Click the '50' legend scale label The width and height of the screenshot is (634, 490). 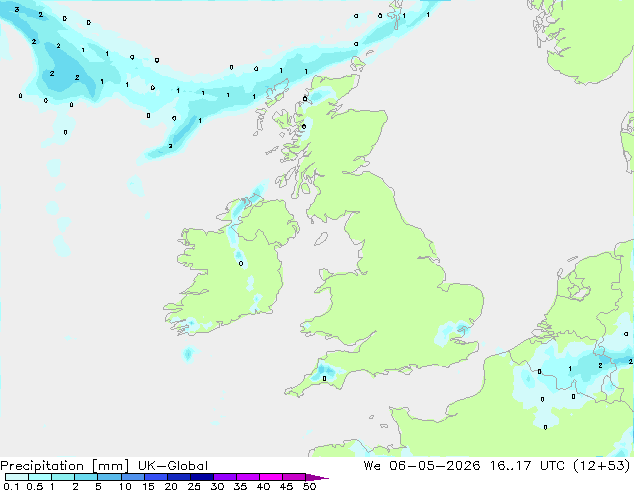[x=309, y=486]
